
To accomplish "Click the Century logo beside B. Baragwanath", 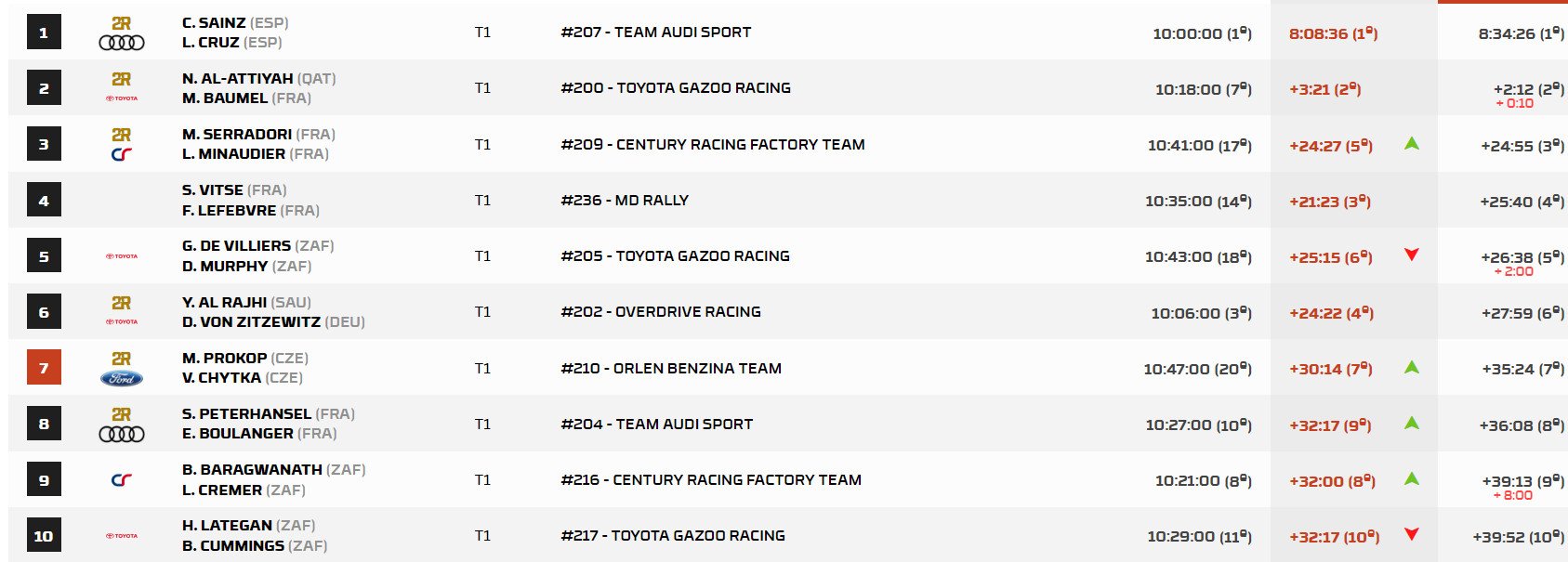I will 122,480.
